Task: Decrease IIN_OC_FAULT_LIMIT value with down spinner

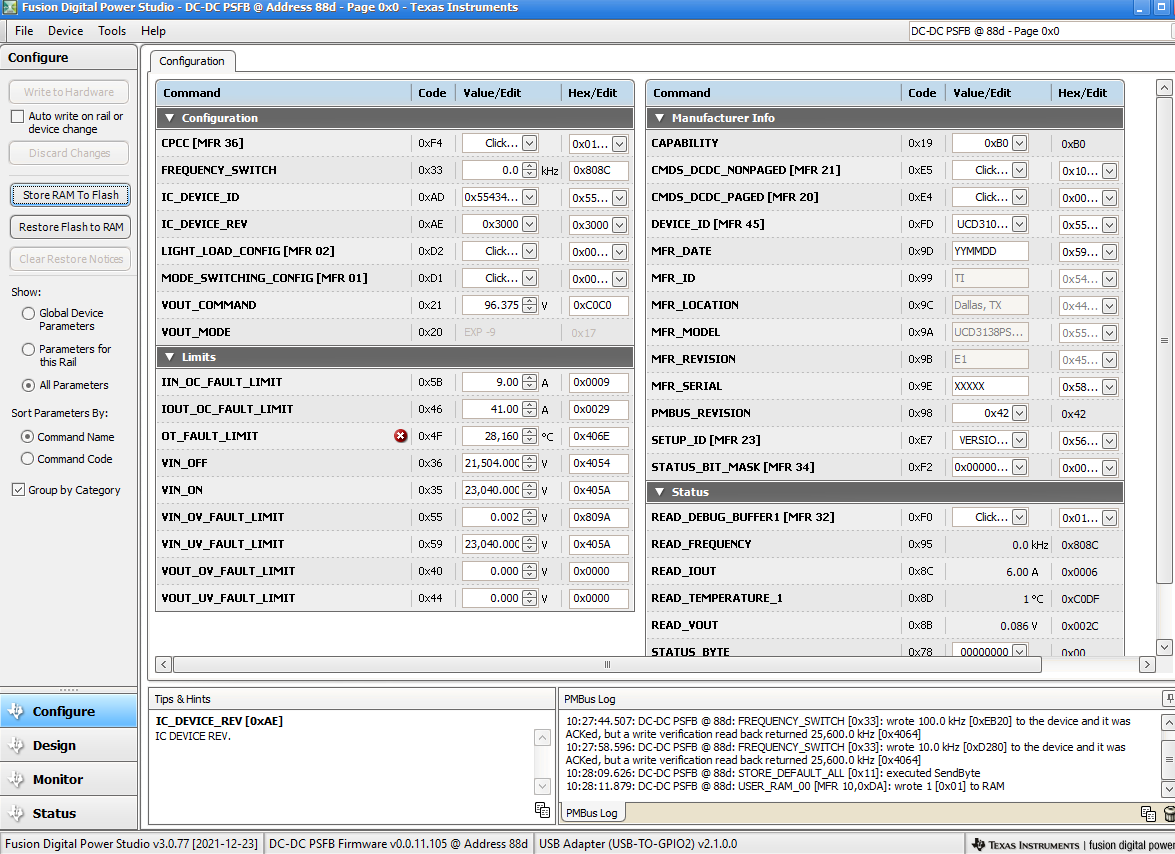Action: point(530,387)
